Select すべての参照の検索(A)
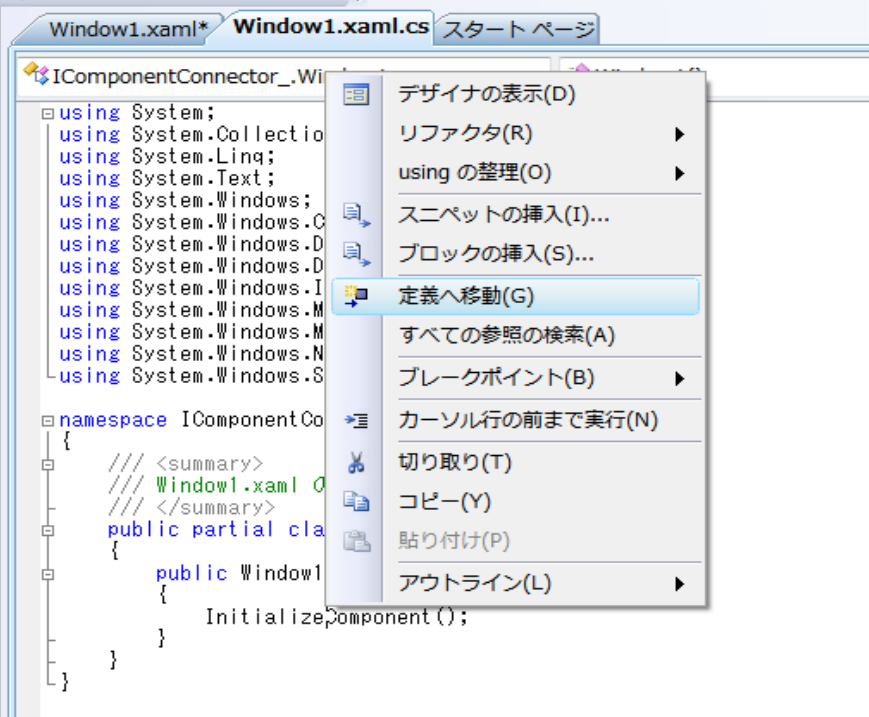The width and height of the screenshot is (869, 717). (x=515, y=336)
